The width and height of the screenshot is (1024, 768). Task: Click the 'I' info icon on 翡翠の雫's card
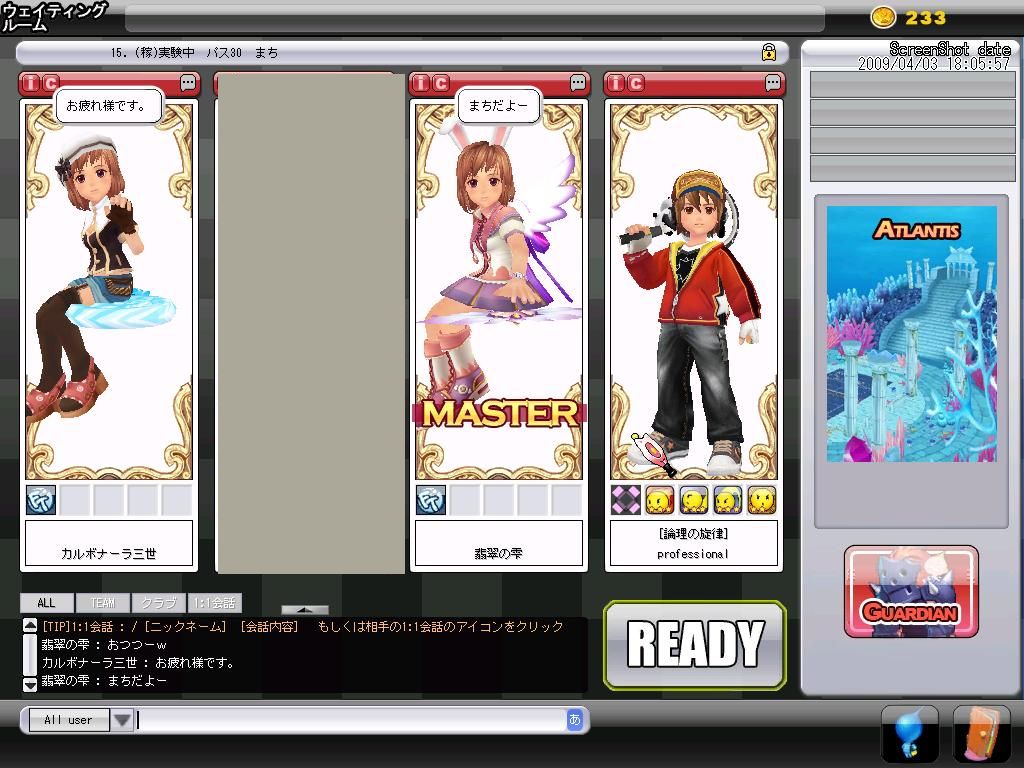(422, 84)
